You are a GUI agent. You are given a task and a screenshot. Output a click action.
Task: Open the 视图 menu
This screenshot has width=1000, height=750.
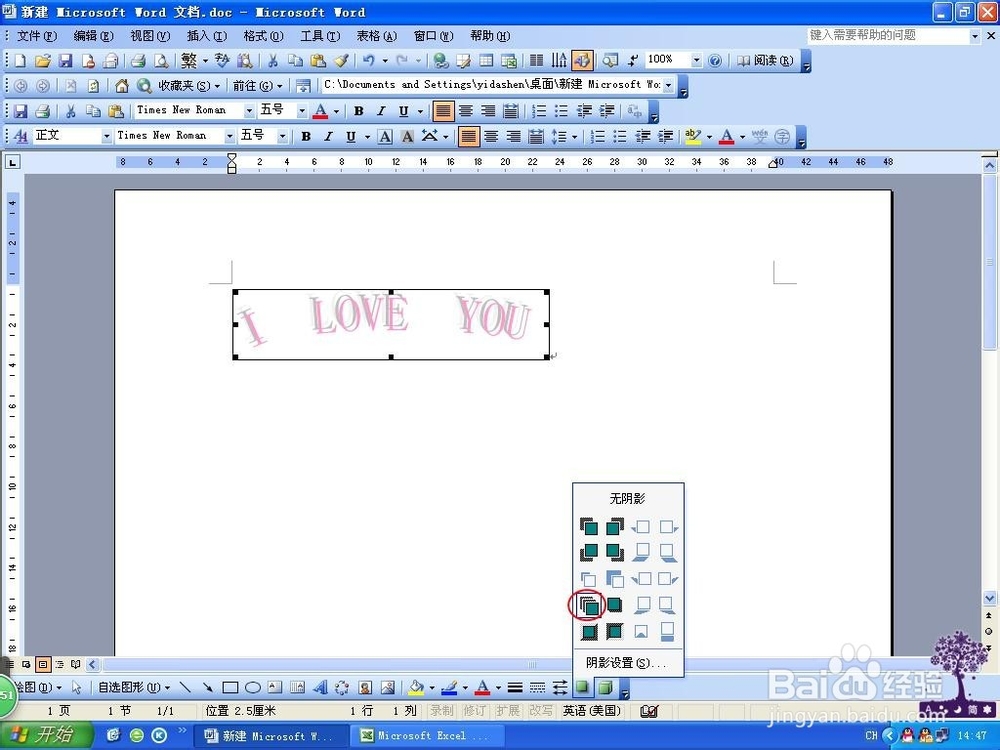point(150,36)
